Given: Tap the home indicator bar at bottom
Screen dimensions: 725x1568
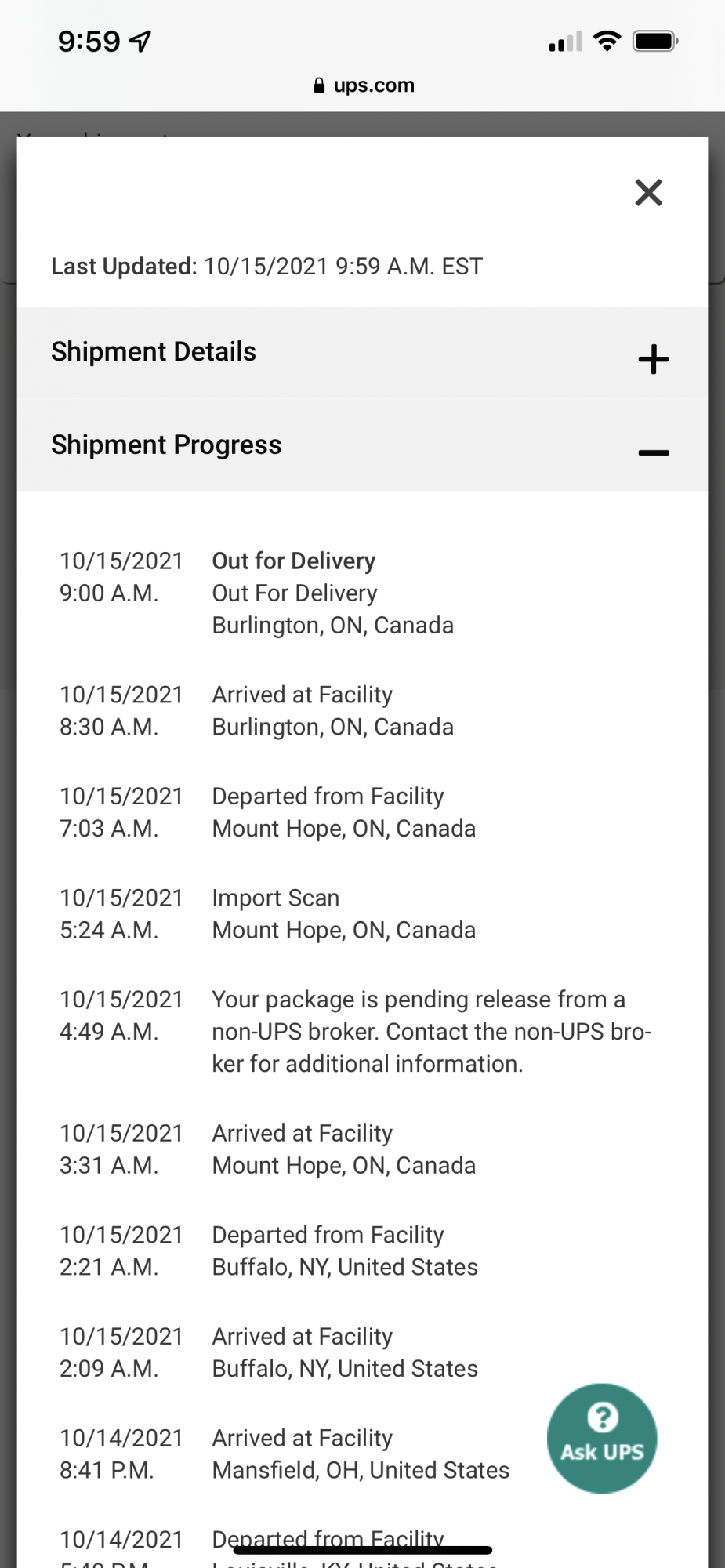Looking at the screenshot, I should 362,1550.
